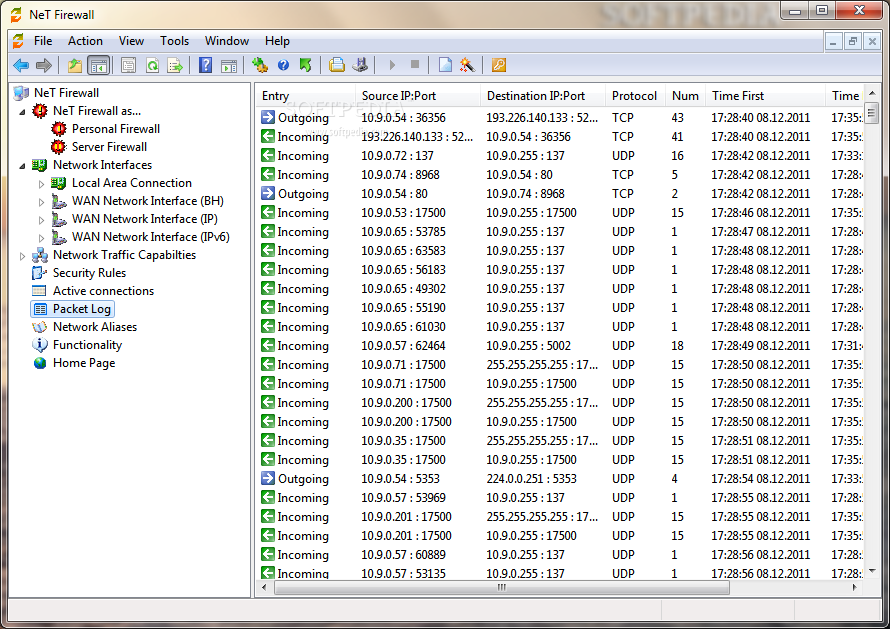The image size is (890, 629).
Task: Open Home Page in the tree
Action: click(x=84, y=363)
